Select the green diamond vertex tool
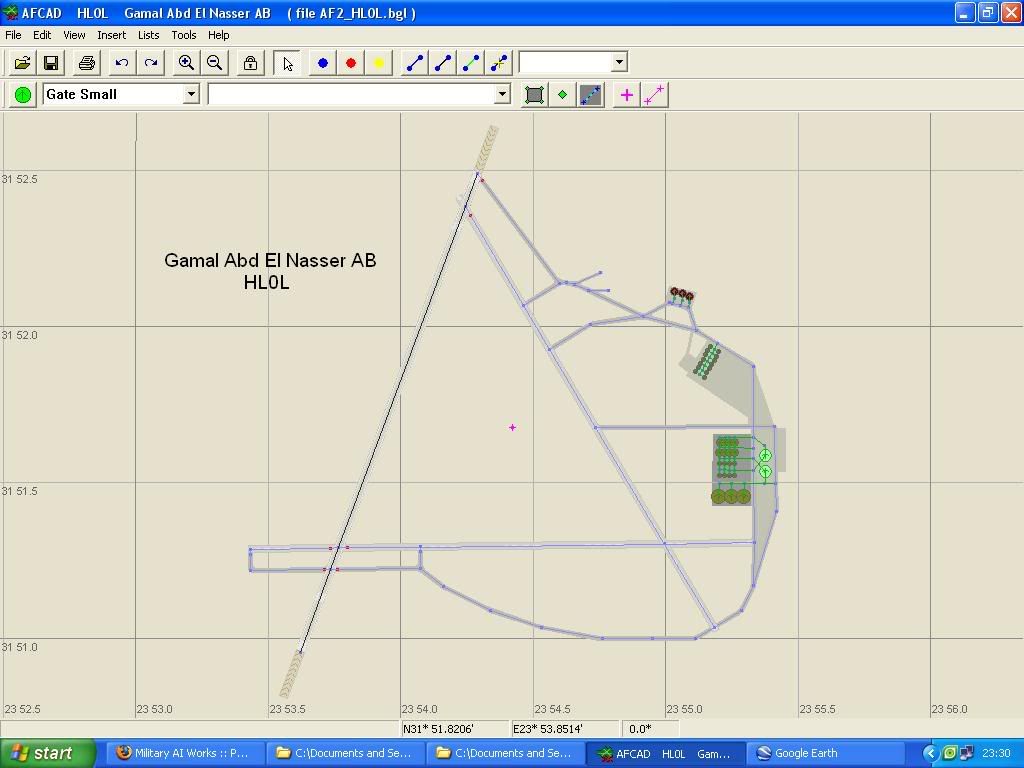Viewport: 1024px width, 768px height. click(x=562, y=95)
